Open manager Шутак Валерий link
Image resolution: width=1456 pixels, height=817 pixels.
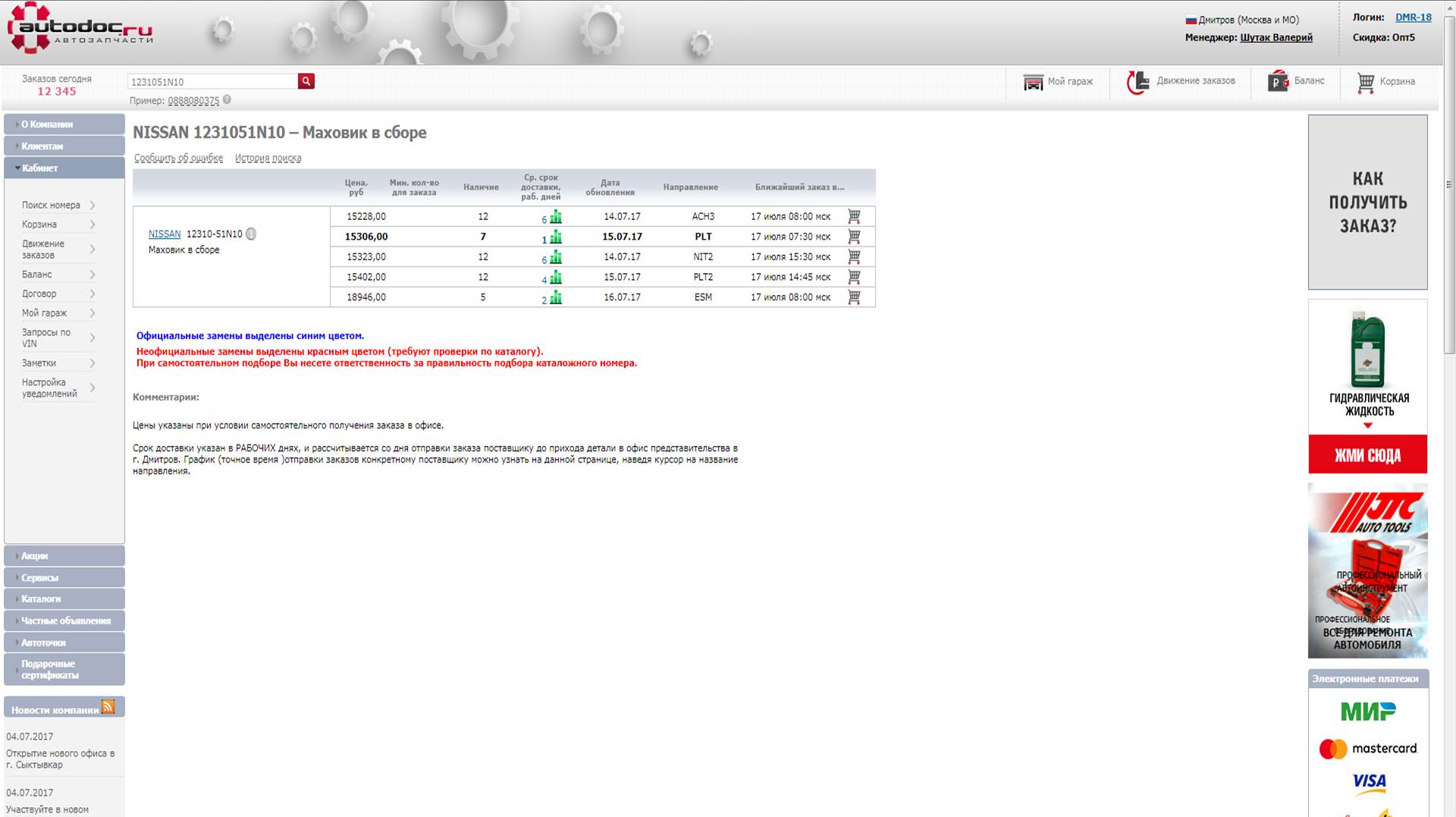(x=1276, y=38)
